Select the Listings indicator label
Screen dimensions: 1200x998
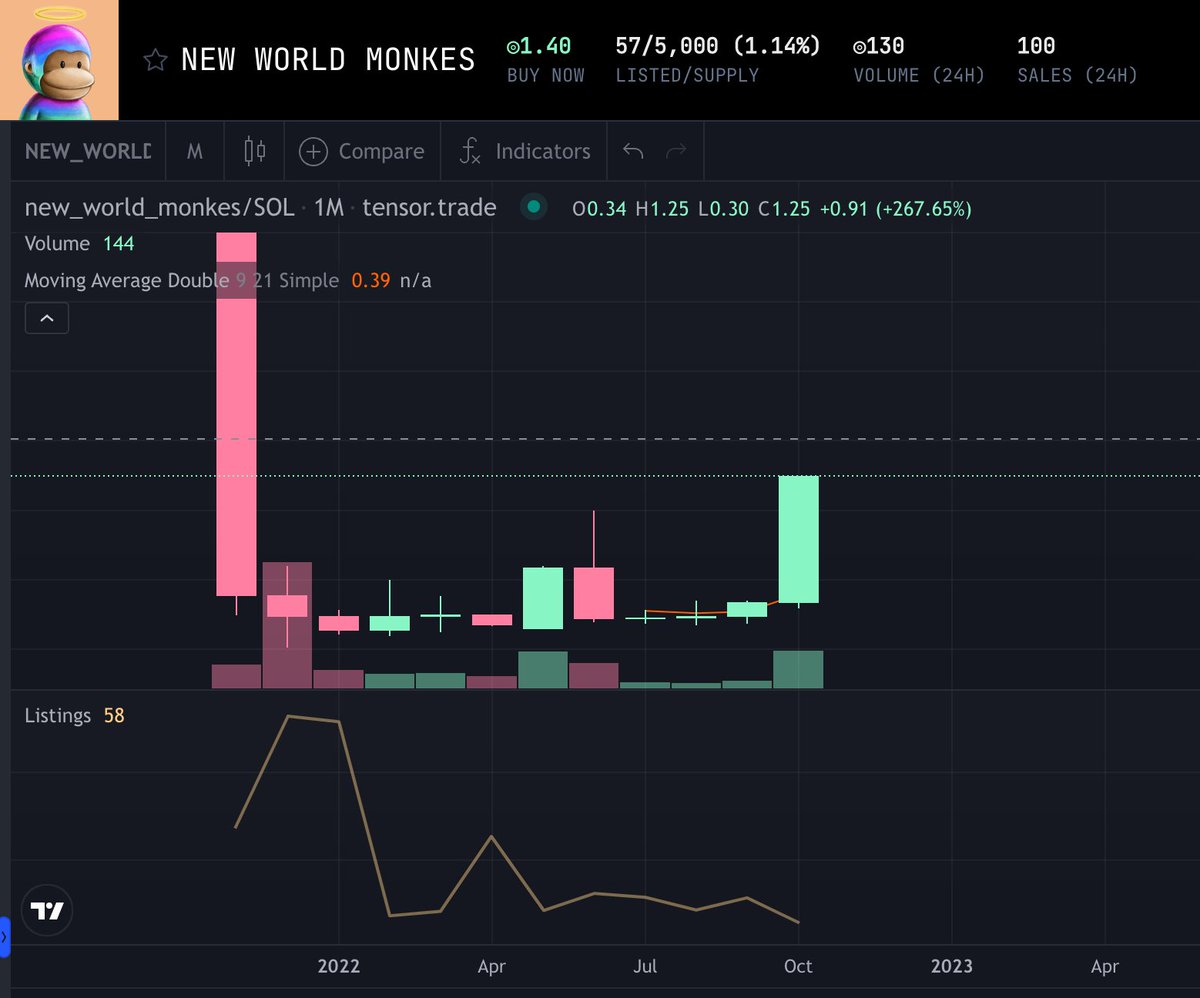coord(57,716)
